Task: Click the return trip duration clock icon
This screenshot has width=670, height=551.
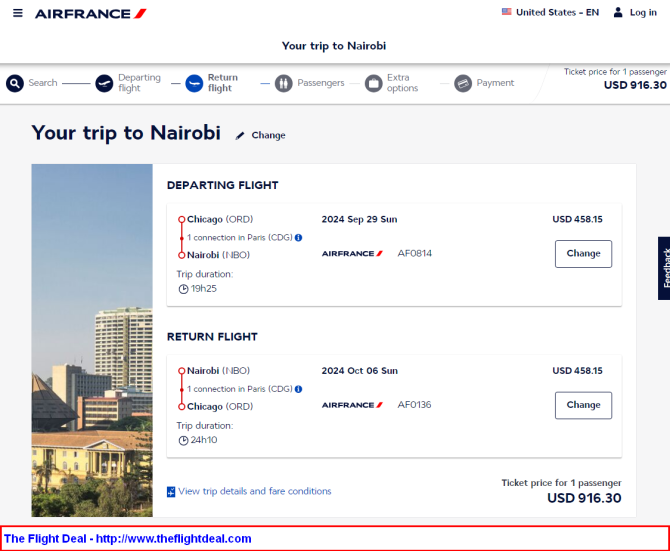Action: click(183, 440)
